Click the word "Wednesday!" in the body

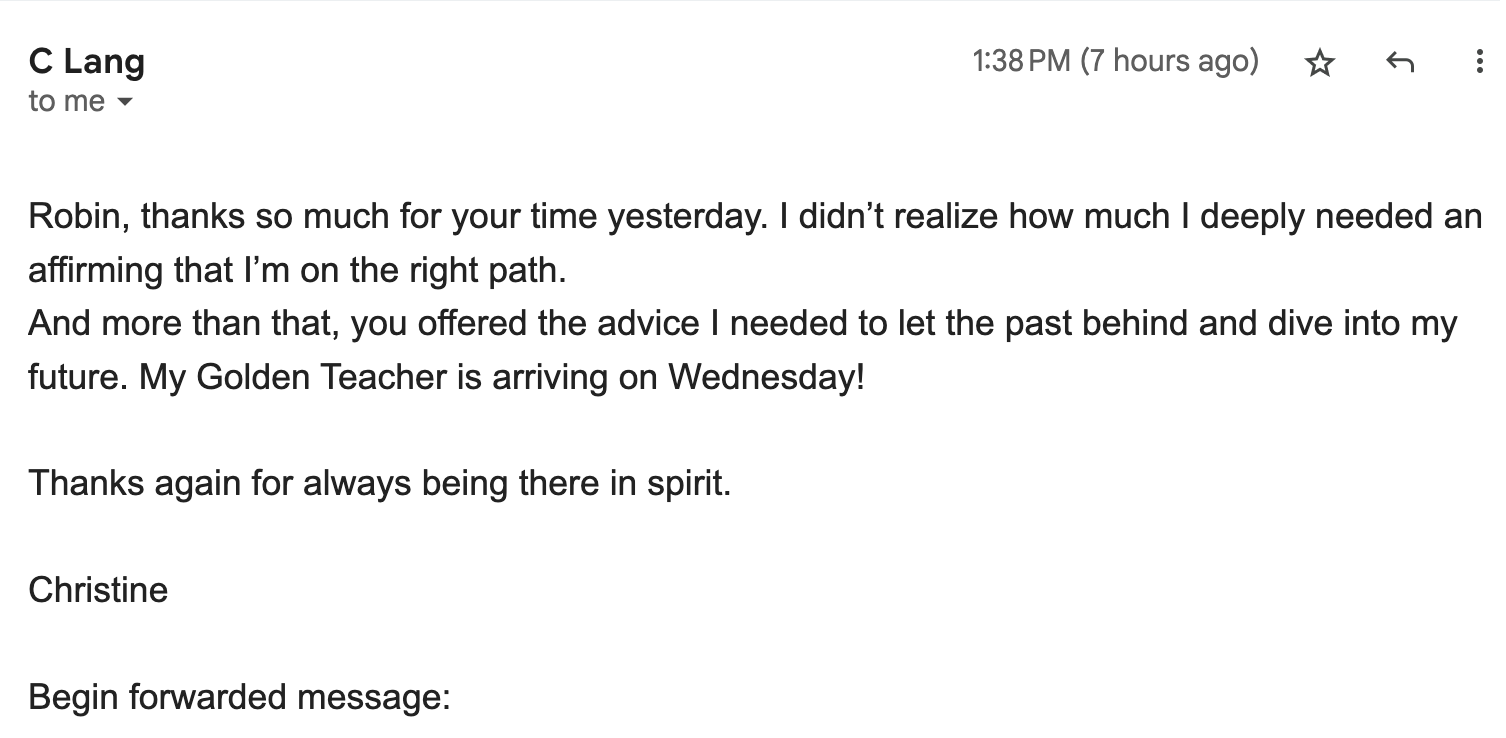(x=766, y=377)
